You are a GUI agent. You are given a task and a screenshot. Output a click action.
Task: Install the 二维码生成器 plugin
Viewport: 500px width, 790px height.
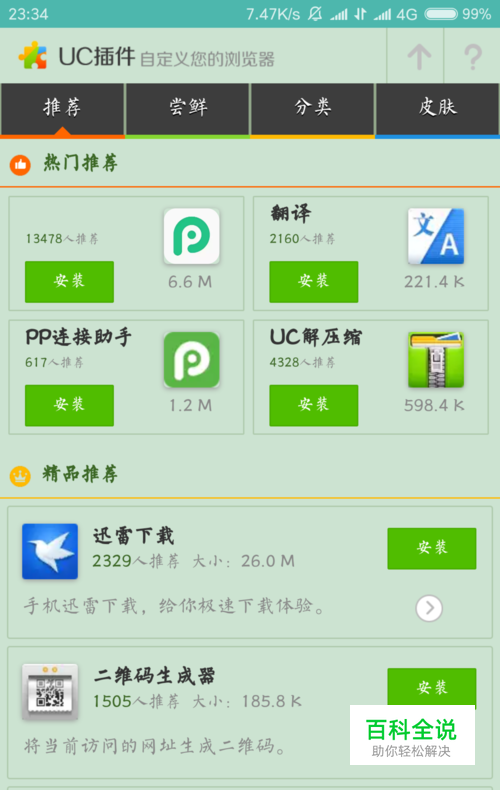pos(432,687)
